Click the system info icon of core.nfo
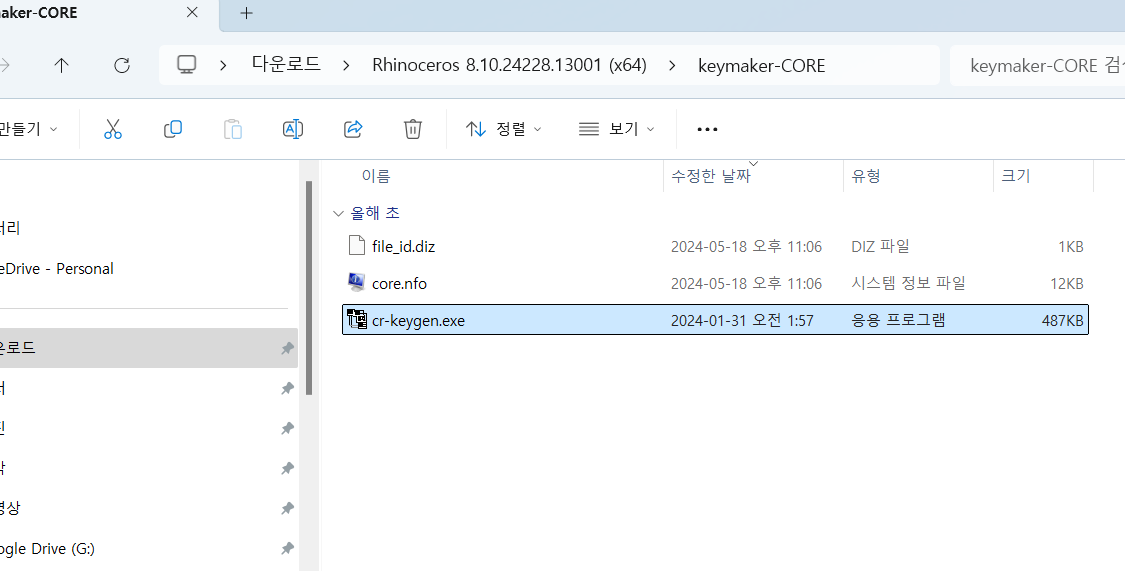Viewport: 1125px width, 571px height. [357, 283]
